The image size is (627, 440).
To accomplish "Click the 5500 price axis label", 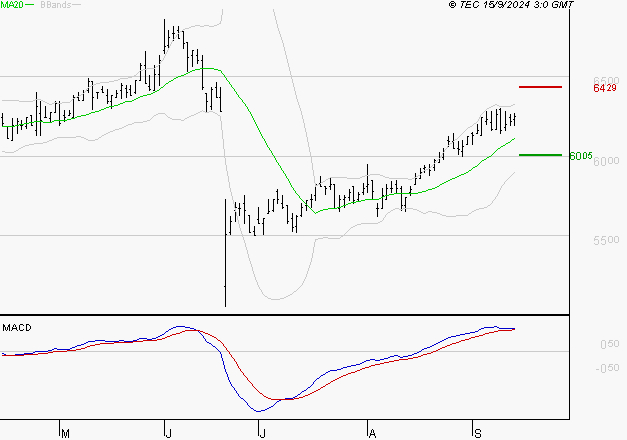I will (x=606, y=240).
